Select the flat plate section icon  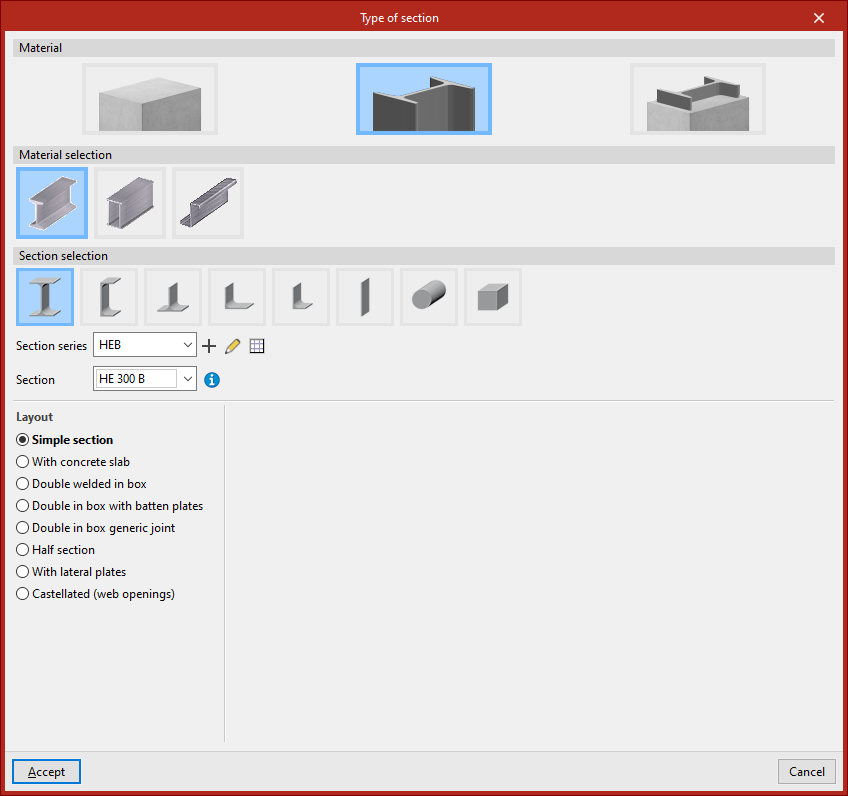pyautogui.click(x=365, y=297)
